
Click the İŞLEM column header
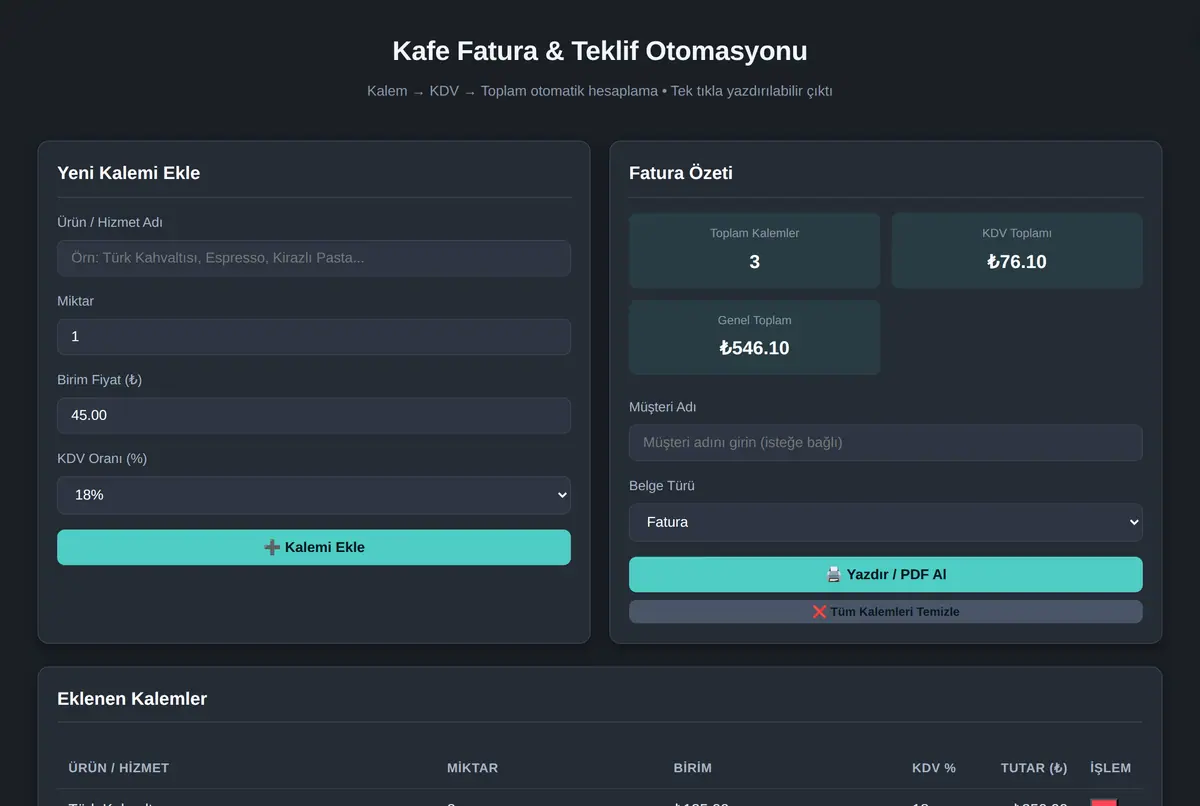[1111, 768]
